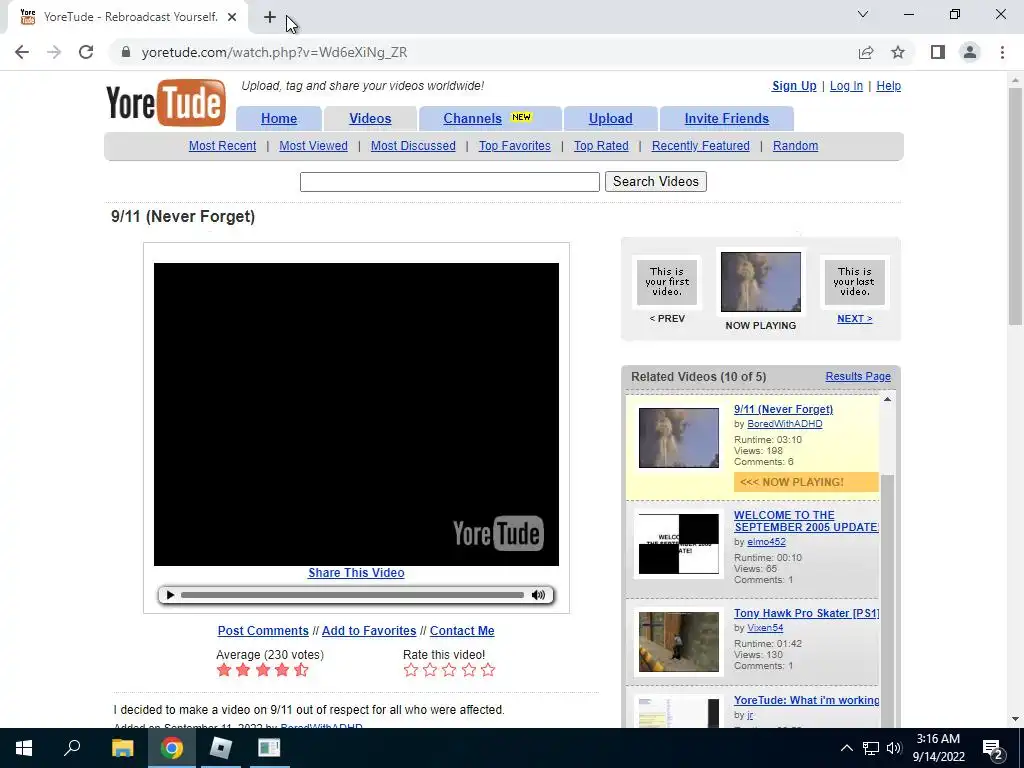
Task: Click the Search Videos button
Action: point(656,182)
